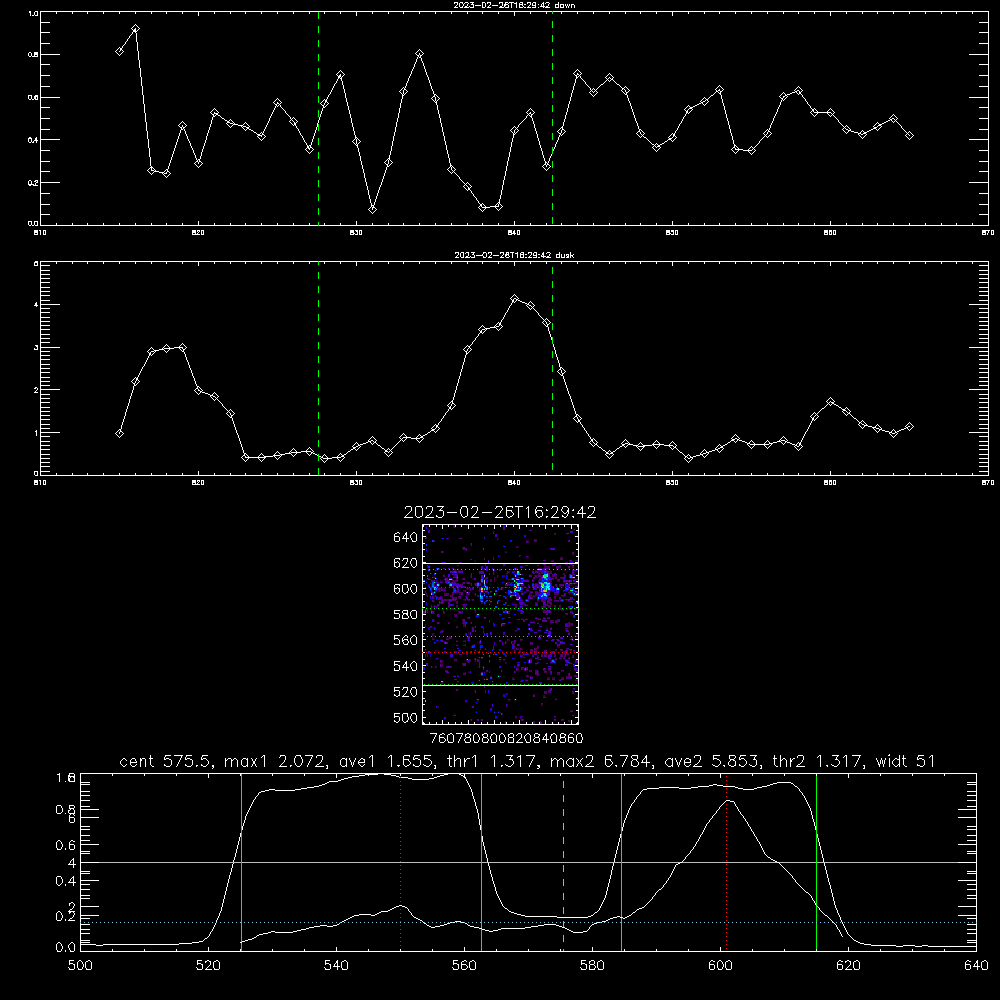Click the y-axis label 3 on the dusk plot
The image size is (1000, 1000).
click(36, 348)
